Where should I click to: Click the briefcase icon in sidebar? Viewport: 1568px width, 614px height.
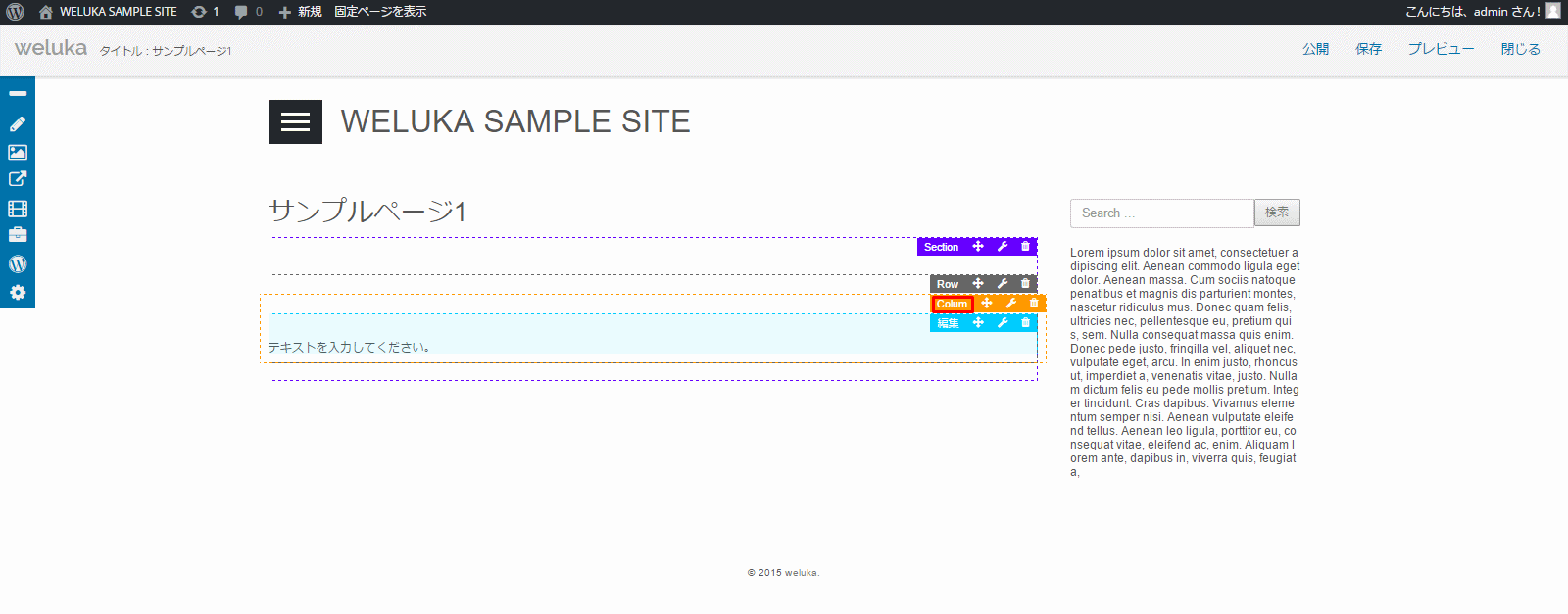point(18,235)
